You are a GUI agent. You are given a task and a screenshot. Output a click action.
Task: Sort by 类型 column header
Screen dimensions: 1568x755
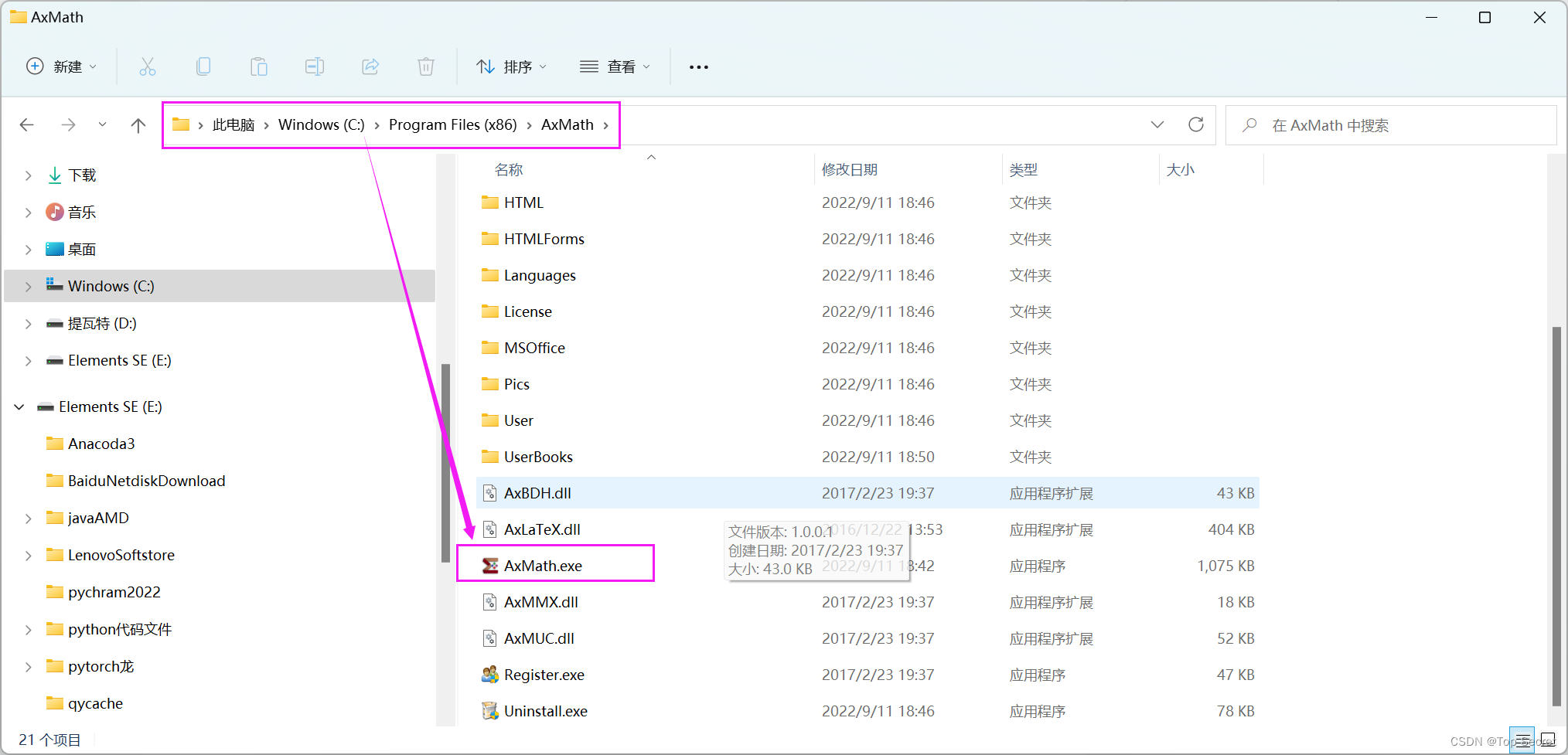(x=1023, y=169)
